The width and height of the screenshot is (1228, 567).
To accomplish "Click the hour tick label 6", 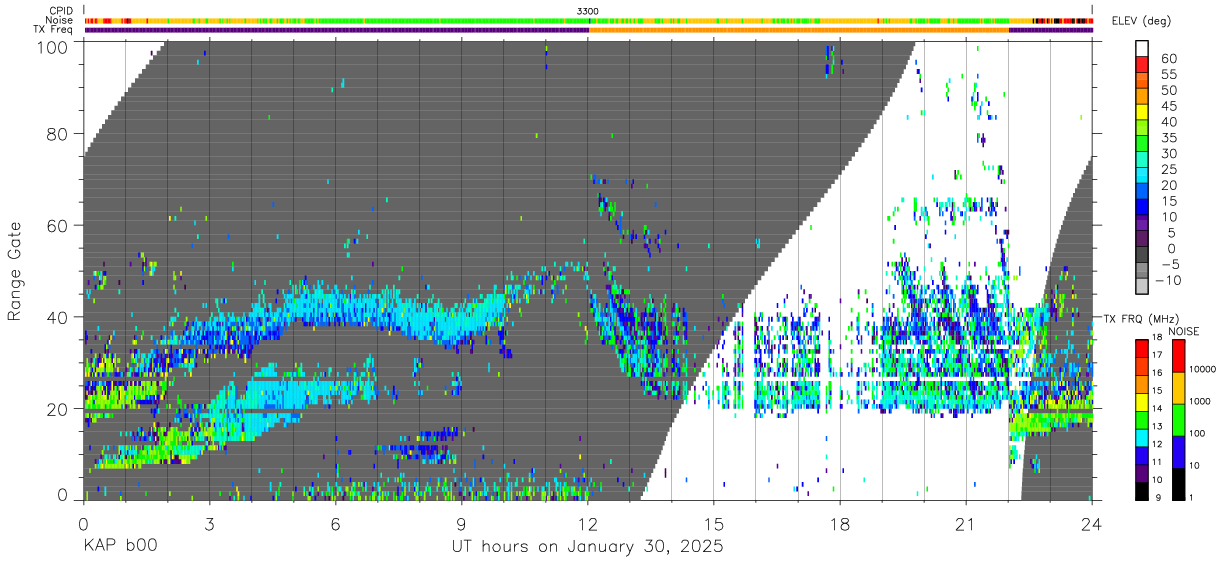I will [335, 523].
